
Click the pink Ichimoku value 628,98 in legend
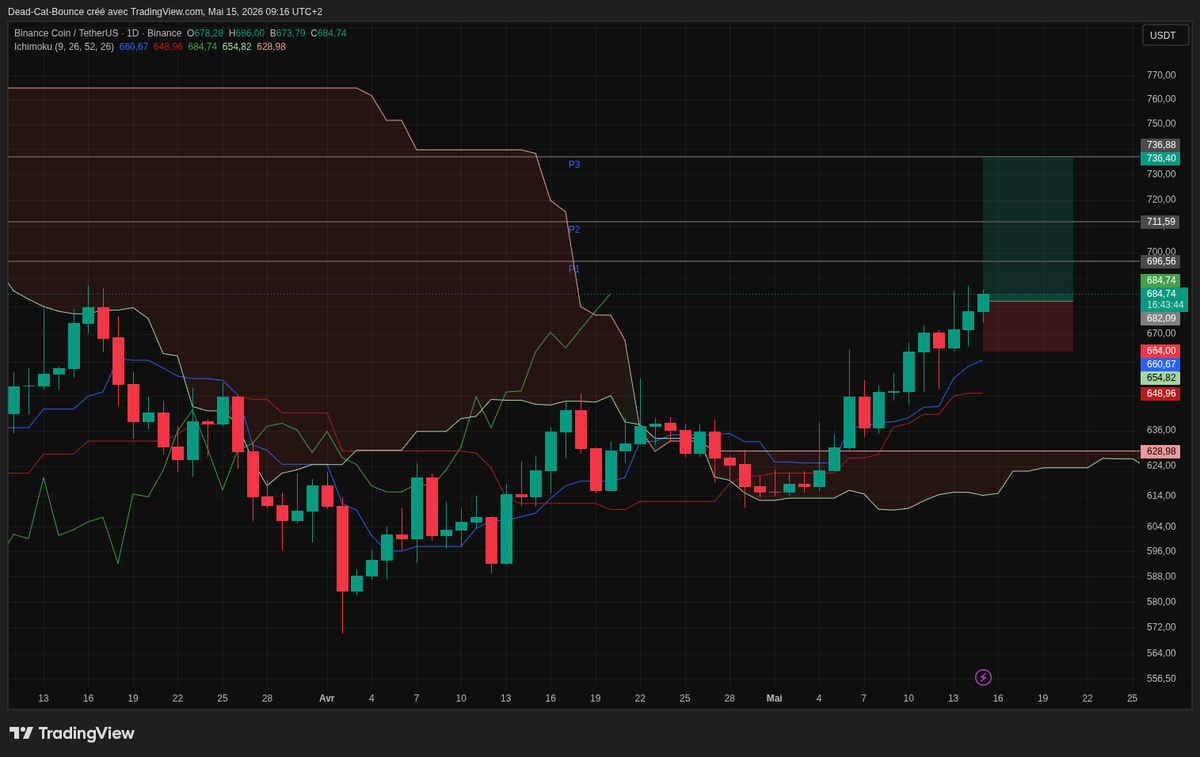[271, 46]
